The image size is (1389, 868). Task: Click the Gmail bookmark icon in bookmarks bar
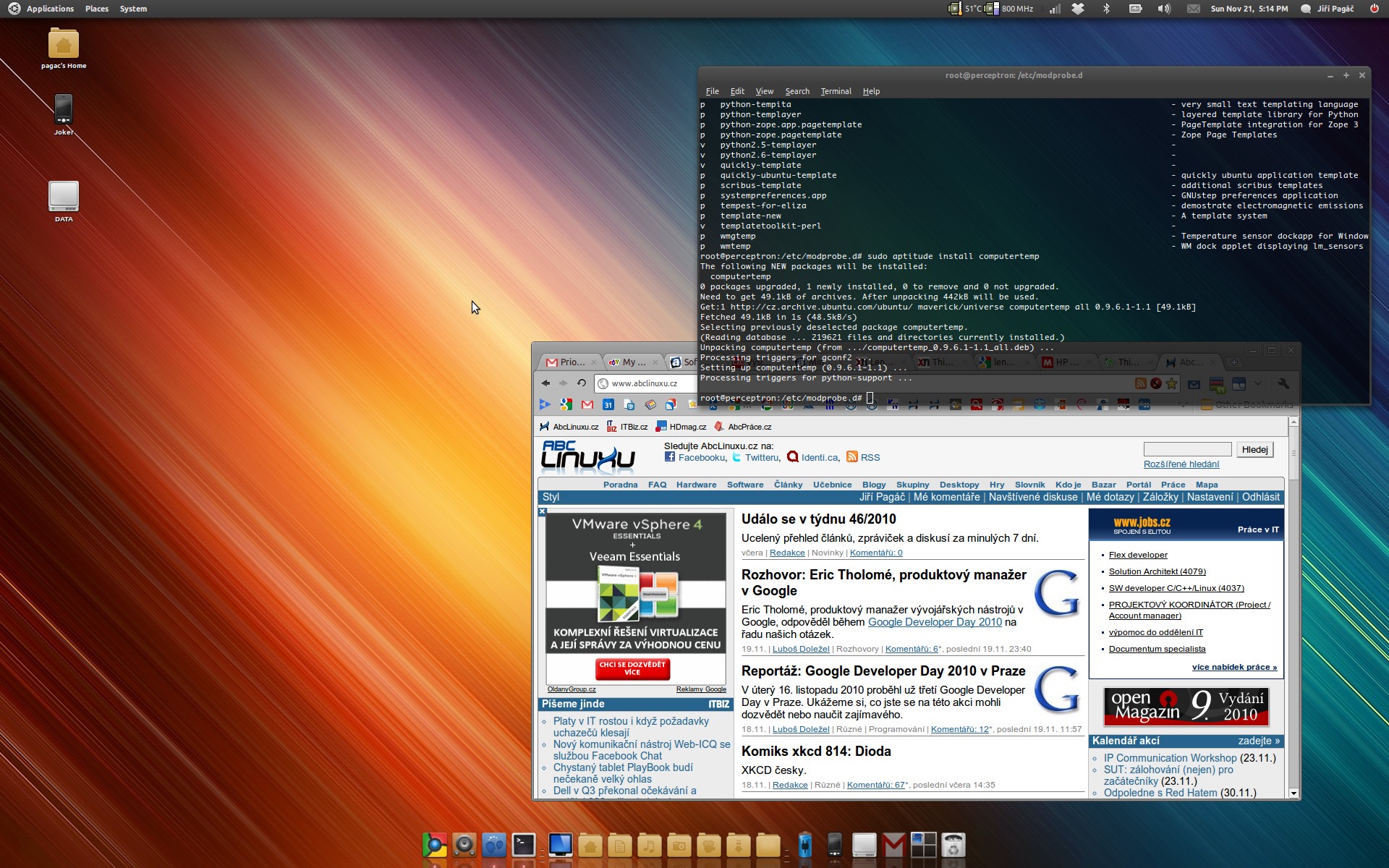[x=587, y=404]
